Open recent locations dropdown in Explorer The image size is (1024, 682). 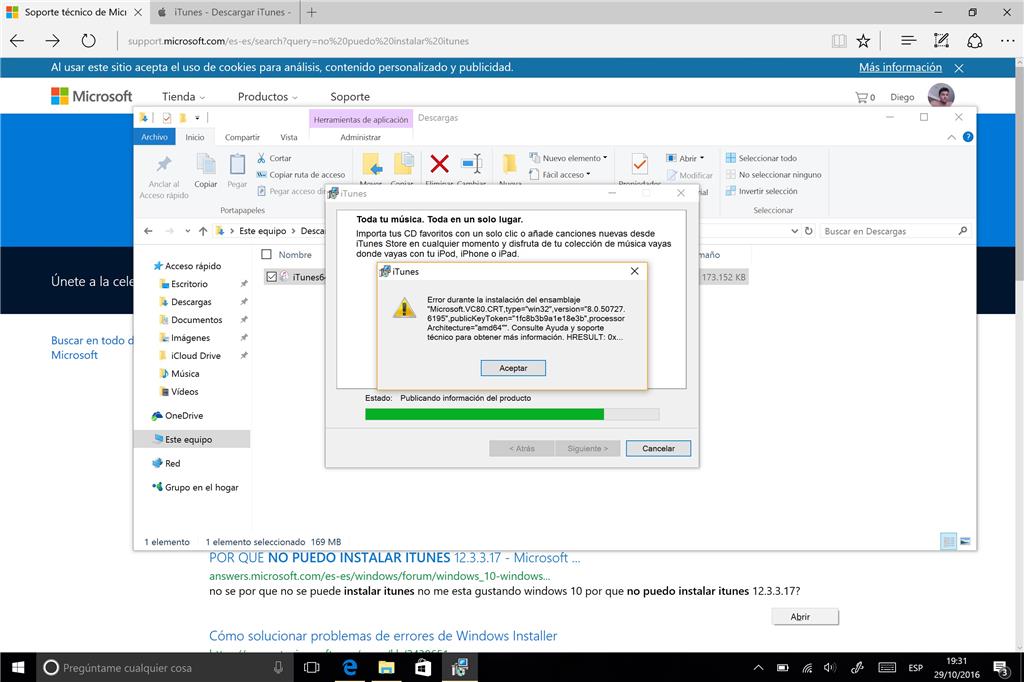tap(187, 231)
